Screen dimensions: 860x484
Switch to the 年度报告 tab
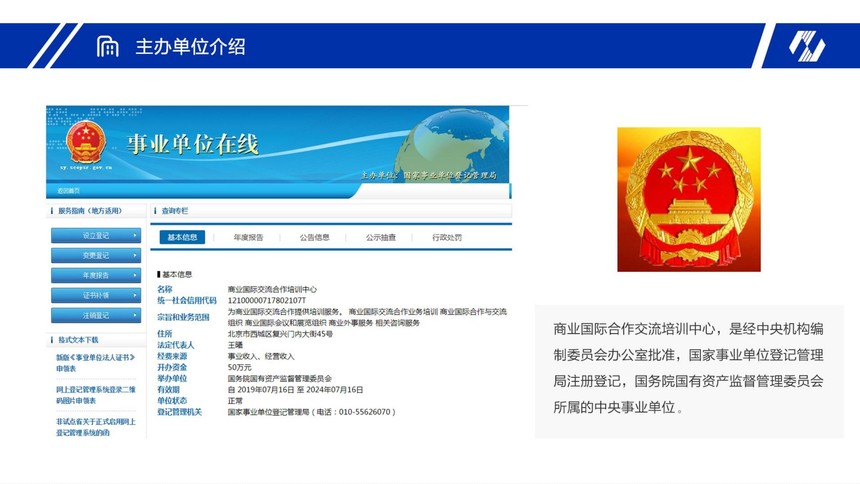[x=248, y=237]
